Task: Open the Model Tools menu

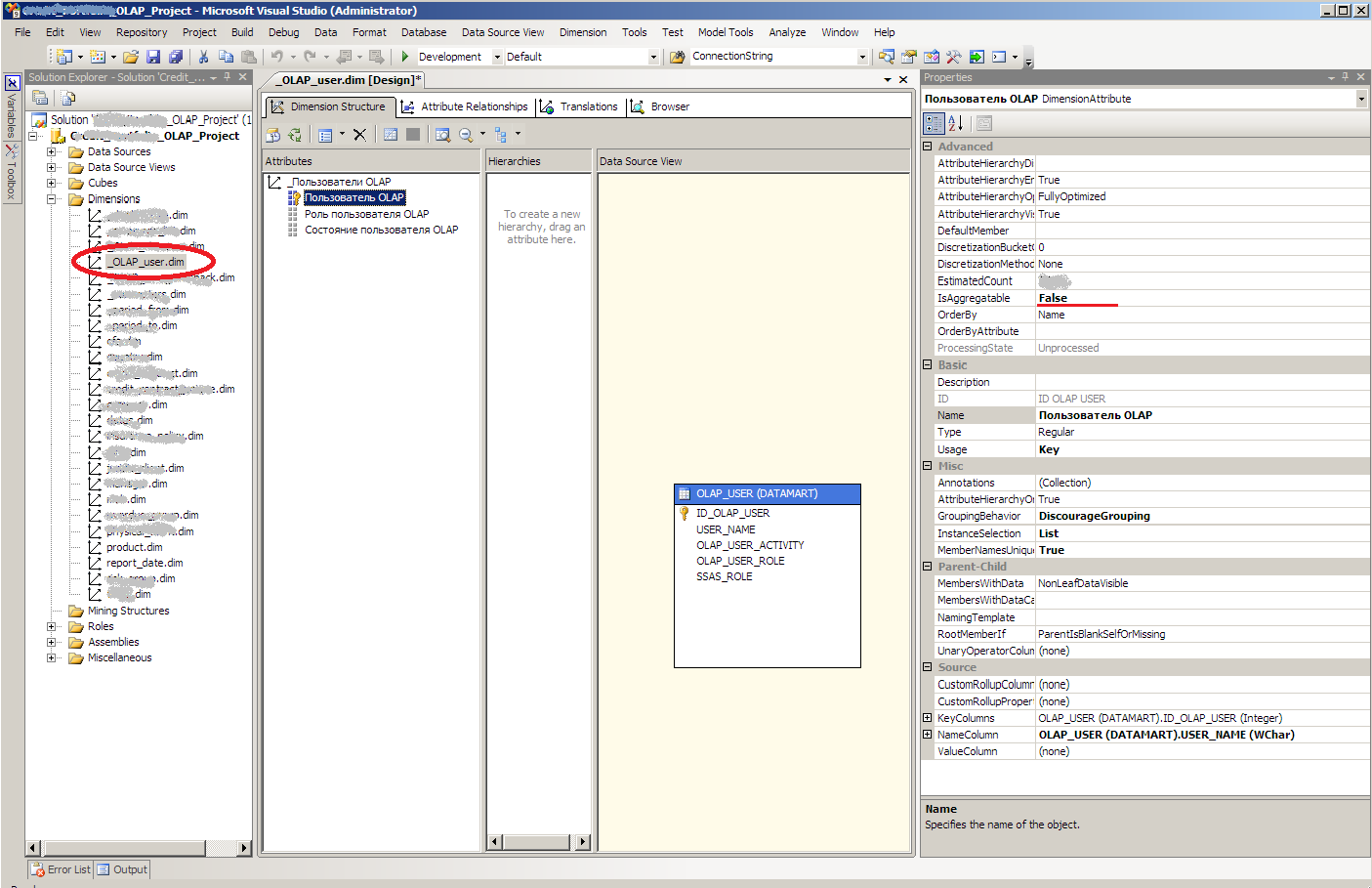Action: point(726,32)
